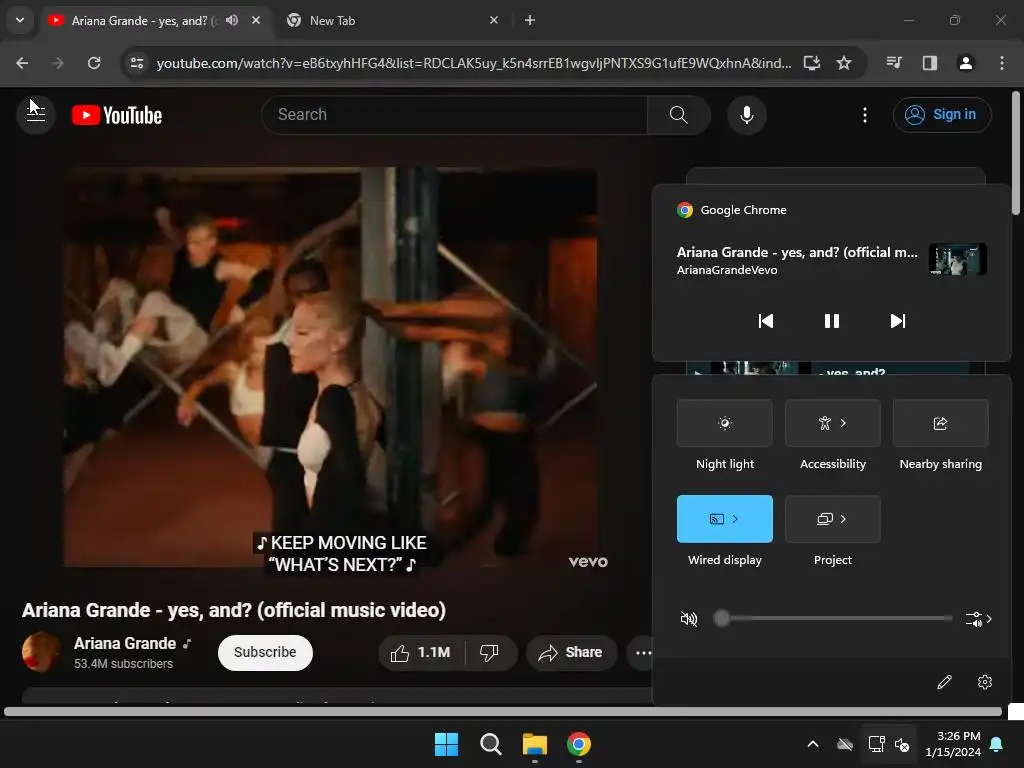Open the tab search dropdown
The width and height of the screenshot is (1024, 768).
(x=20, y=20)
